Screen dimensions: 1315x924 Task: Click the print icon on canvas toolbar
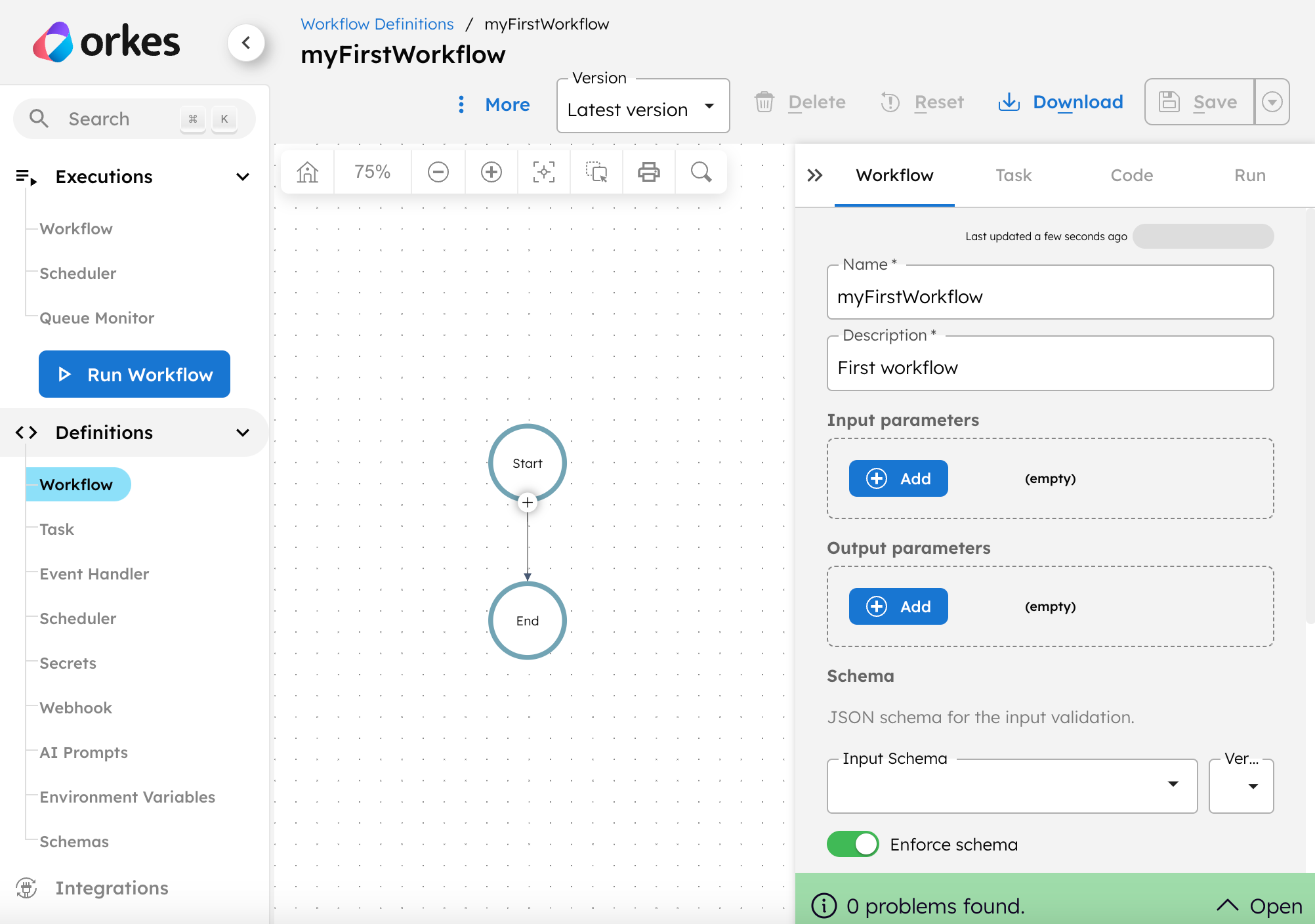coord(649,172)
